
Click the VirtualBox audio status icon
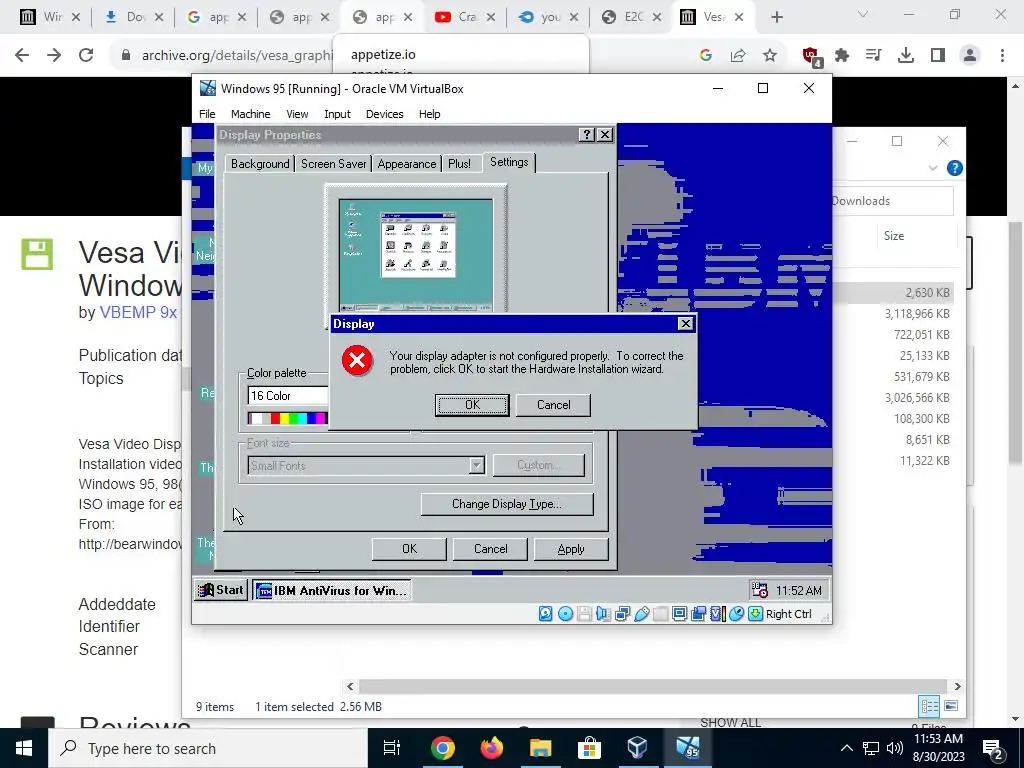pyautogui.click(x=603, y=614)
